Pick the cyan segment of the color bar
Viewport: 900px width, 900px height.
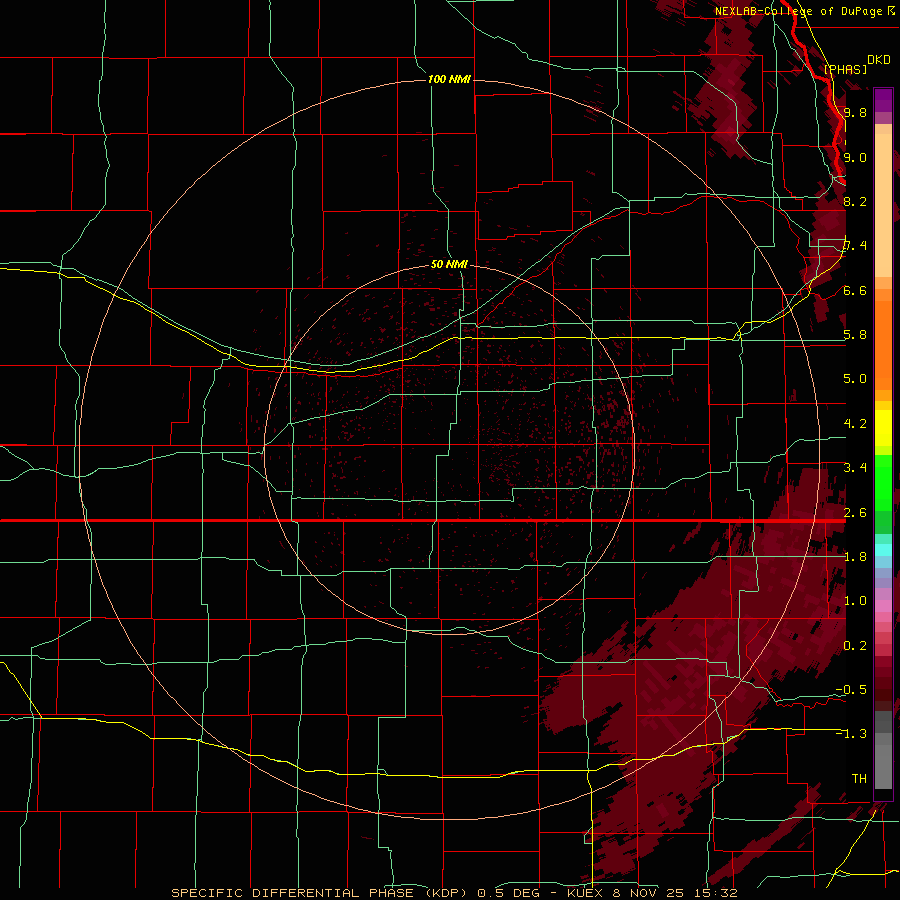pyautogui.click(x=883, y=550)
